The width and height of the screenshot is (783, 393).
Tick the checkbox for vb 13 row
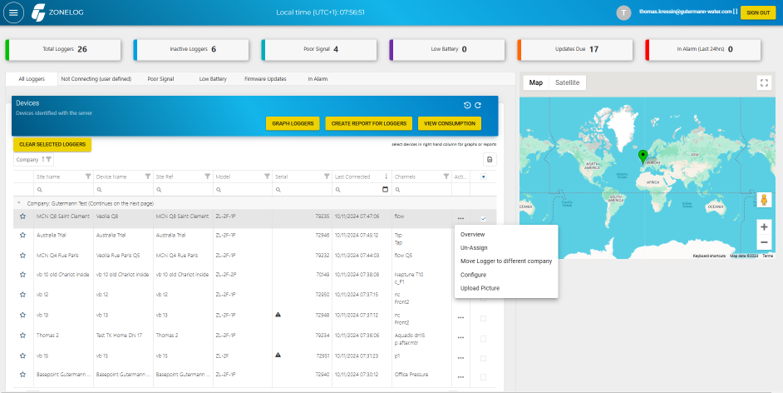pos(483,318)
